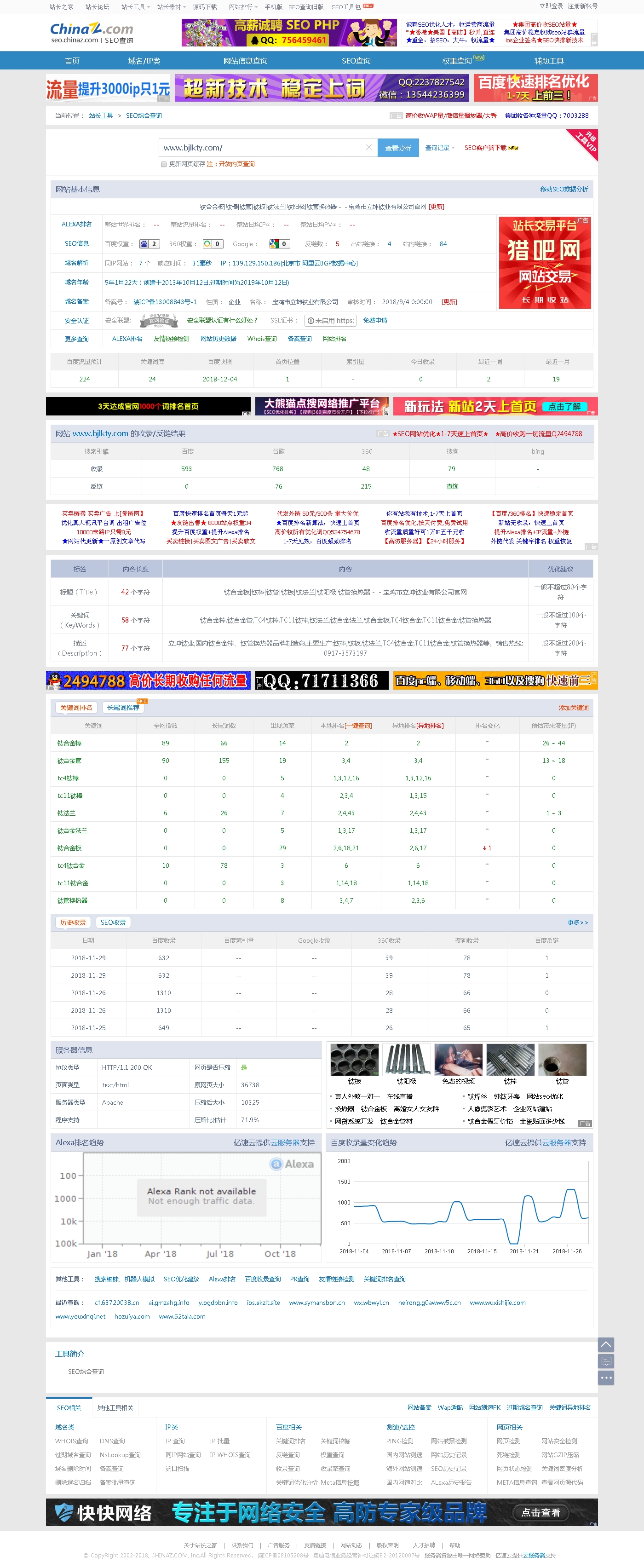This screenshot has height=1568, width=644.
Task: Switch to 关键词排名 tab
Action: [76, 707]
